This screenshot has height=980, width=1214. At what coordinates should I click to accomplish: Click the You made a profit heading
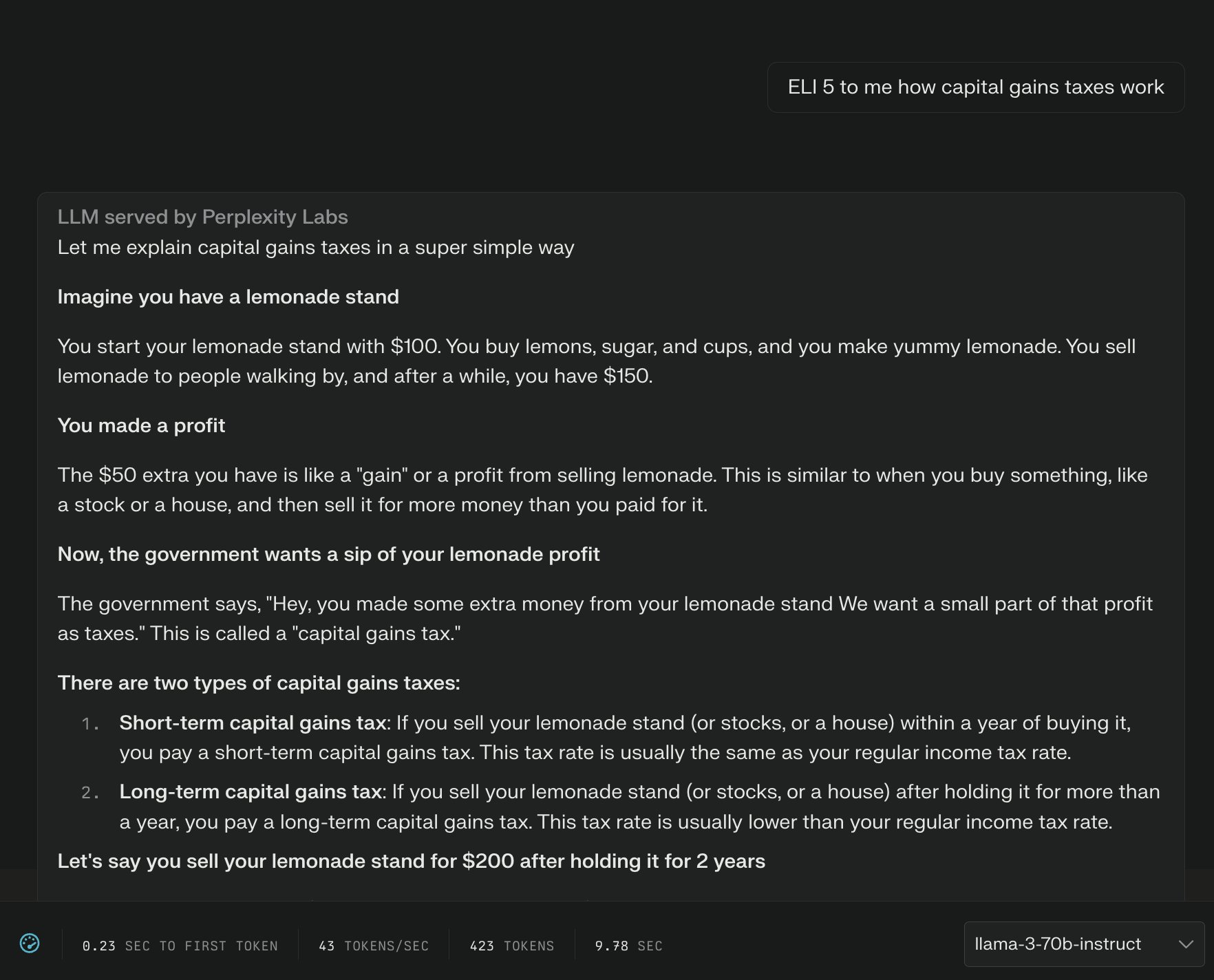142,425
